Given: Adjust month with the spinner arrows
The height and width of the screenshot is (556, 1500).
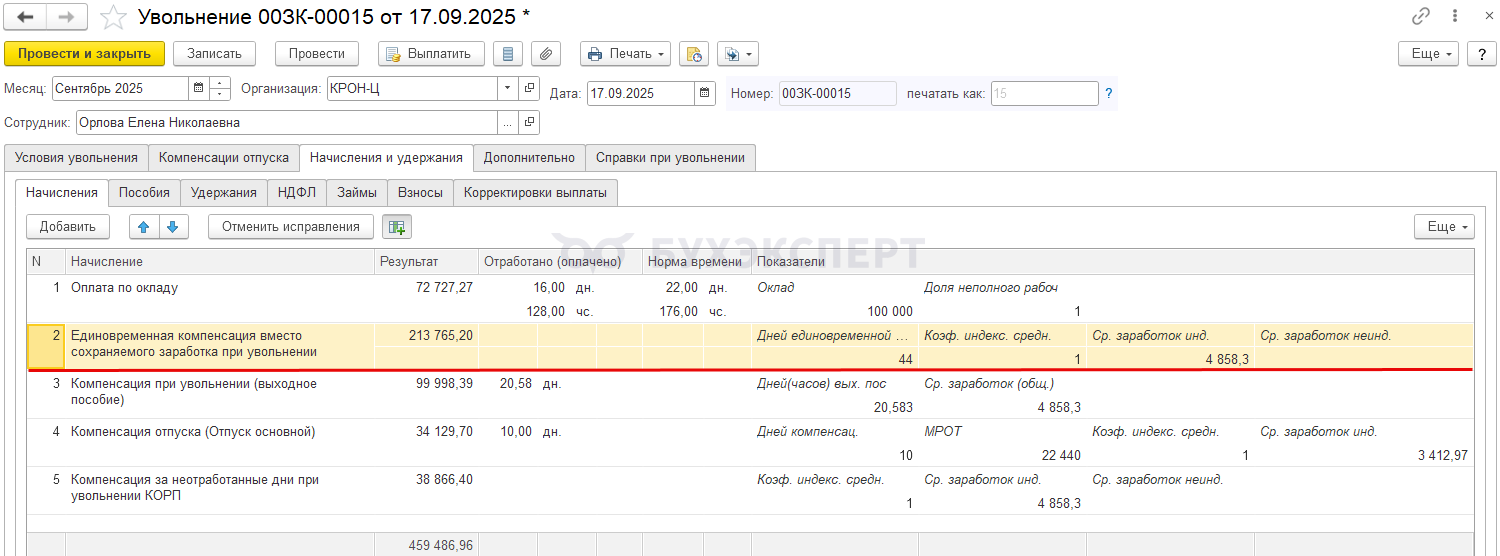Looking at the screenshot, I should (219, 88).
